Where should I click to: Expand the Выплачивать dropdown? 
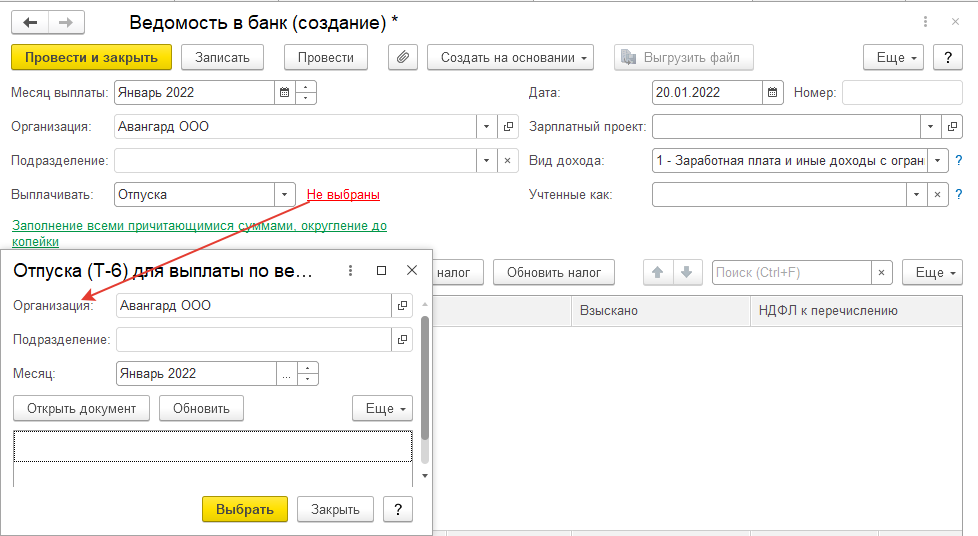pyautogui.click(x=285, y=194)
